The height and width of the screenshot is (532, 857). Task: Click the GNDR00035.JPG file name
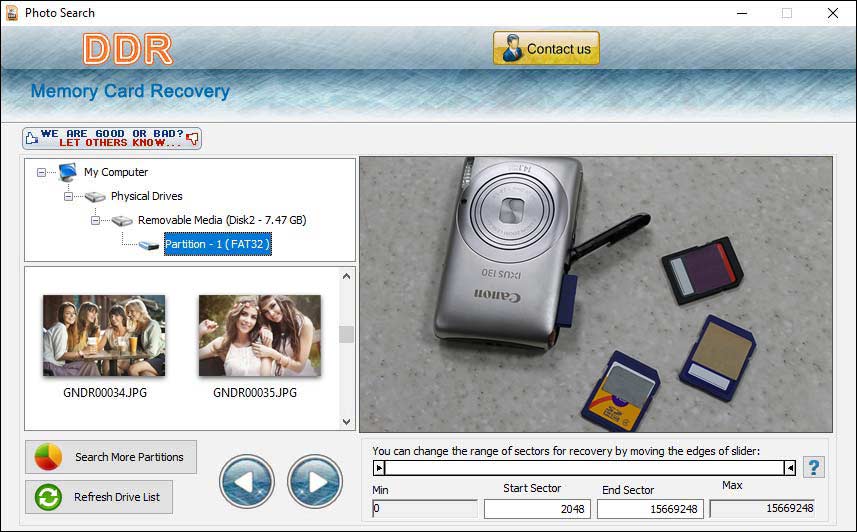[x=255, y=393]
